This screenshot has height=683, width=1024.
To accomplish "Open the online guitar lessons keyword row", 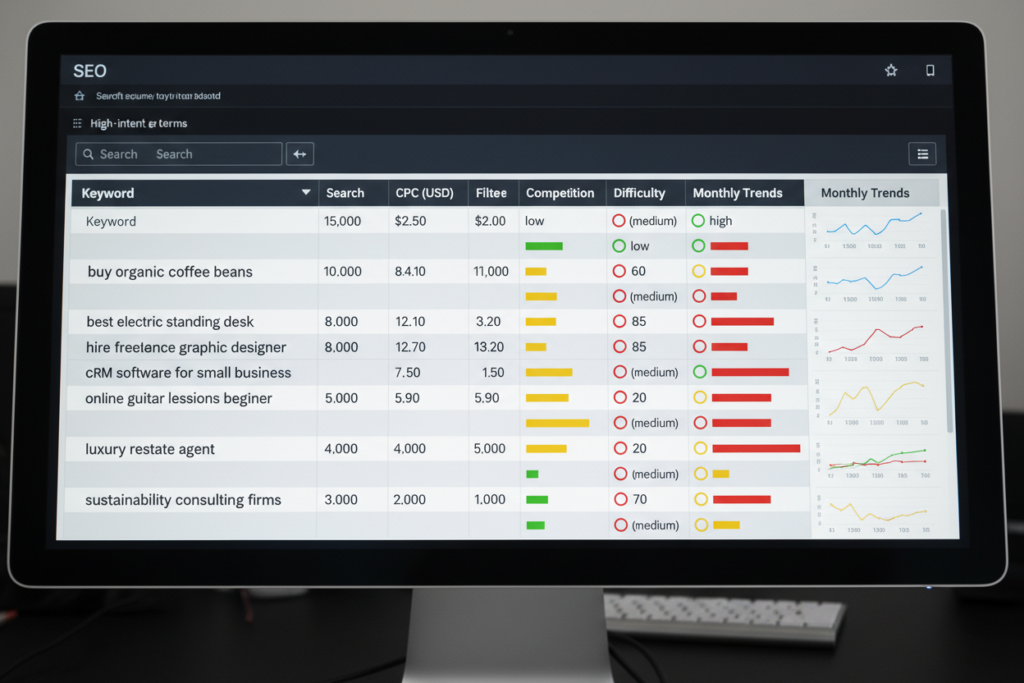I will coord(178,398).
